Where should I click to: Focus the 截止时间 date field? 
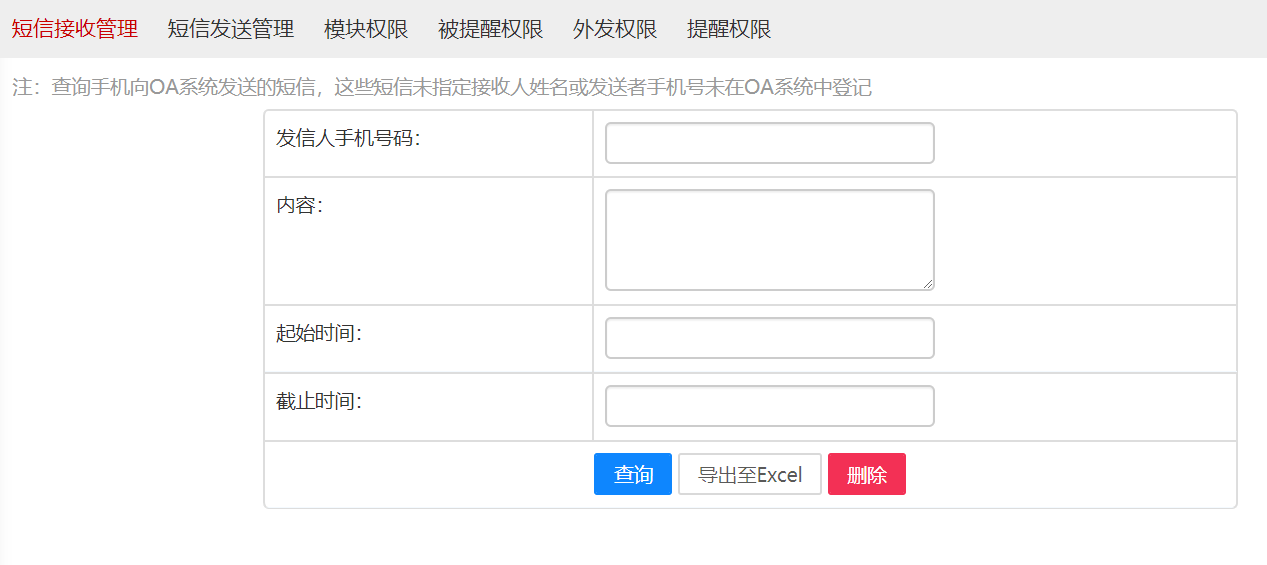tap(769, 406)
